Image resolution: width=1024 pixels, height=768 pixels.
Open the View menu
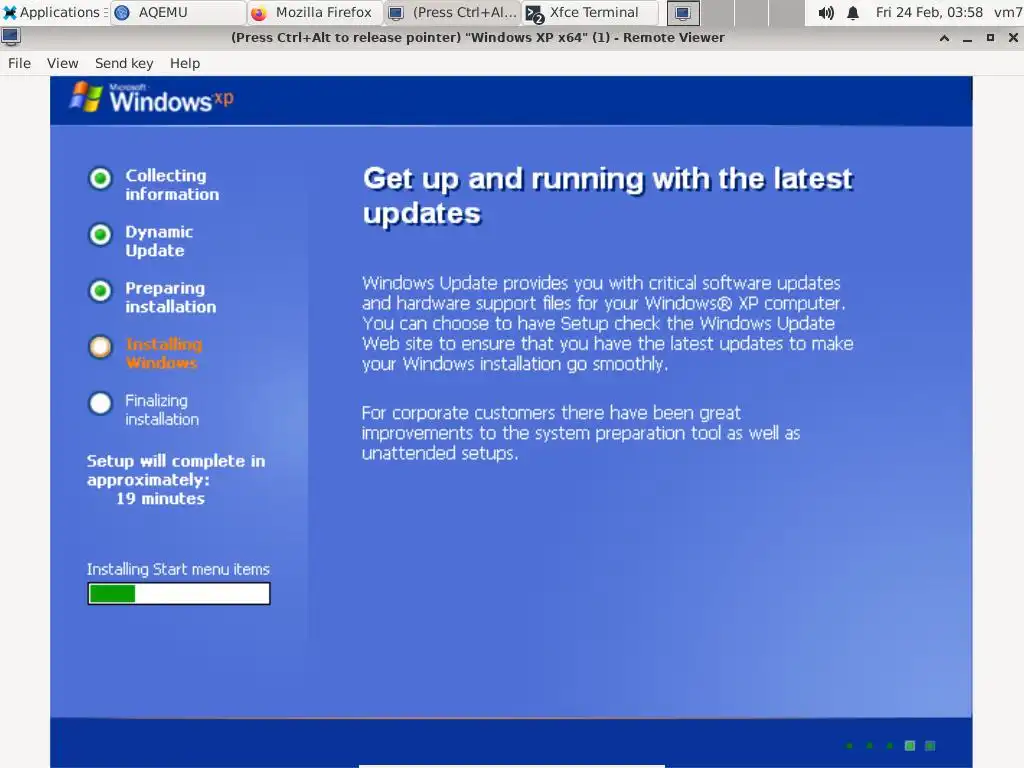(x=62, y=63)
